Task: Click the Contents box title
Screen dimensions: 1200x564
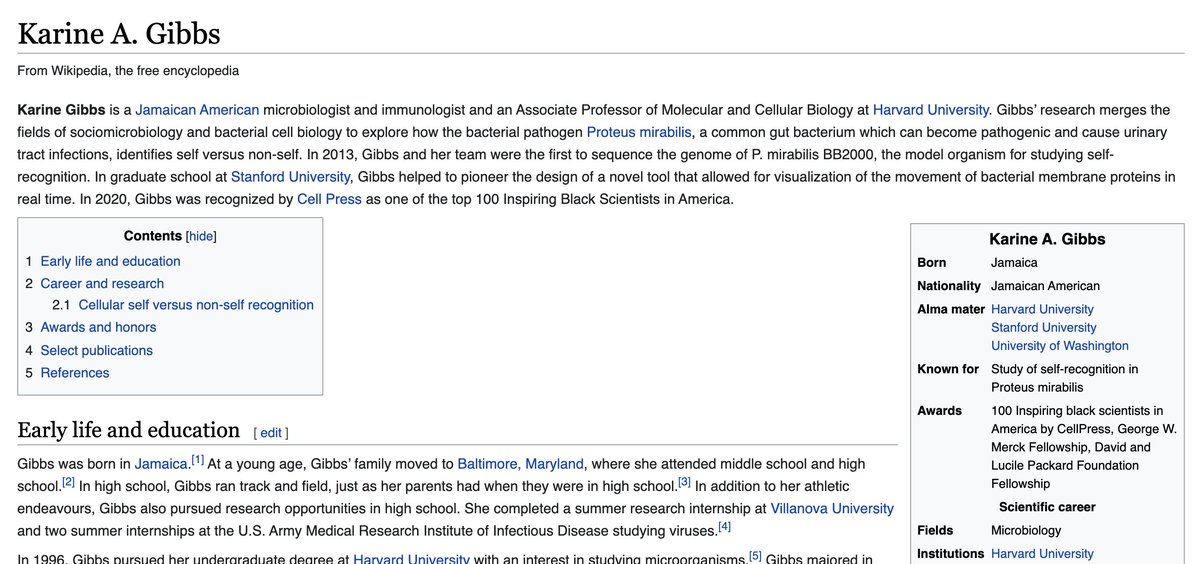Action: pyautogui.click(x=154, y=236)
